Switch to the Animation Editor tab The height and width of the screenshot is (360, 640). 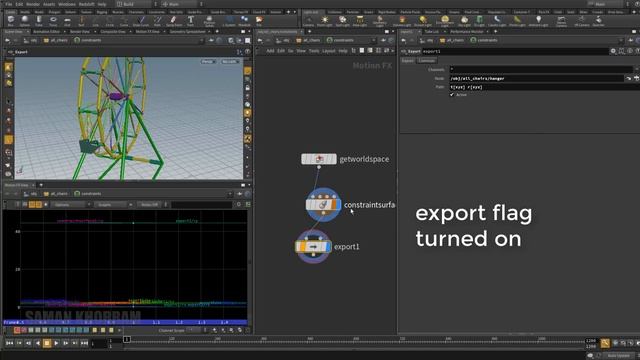(x=47, y=31)
